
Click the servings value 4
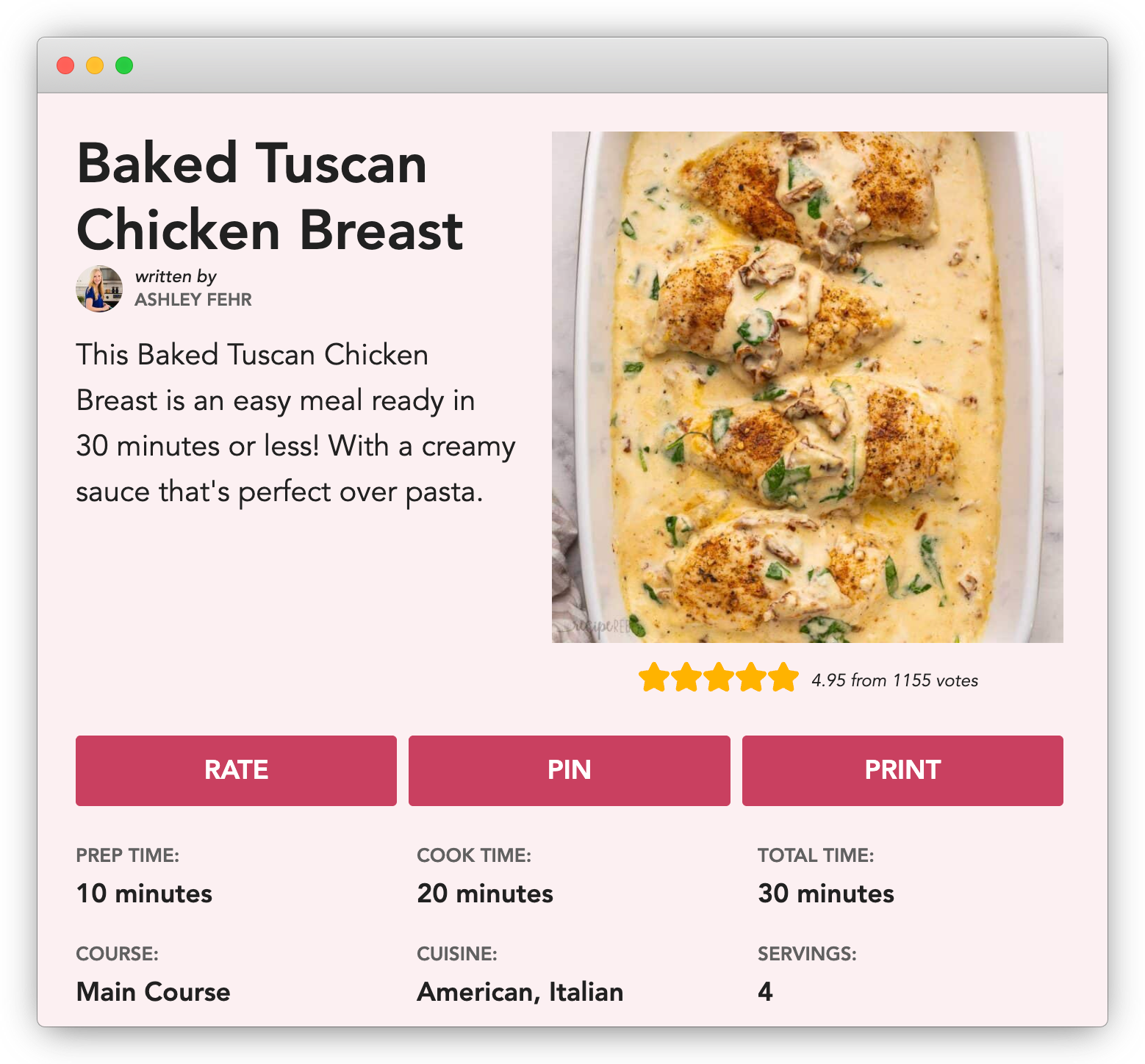tap(765, 992)
